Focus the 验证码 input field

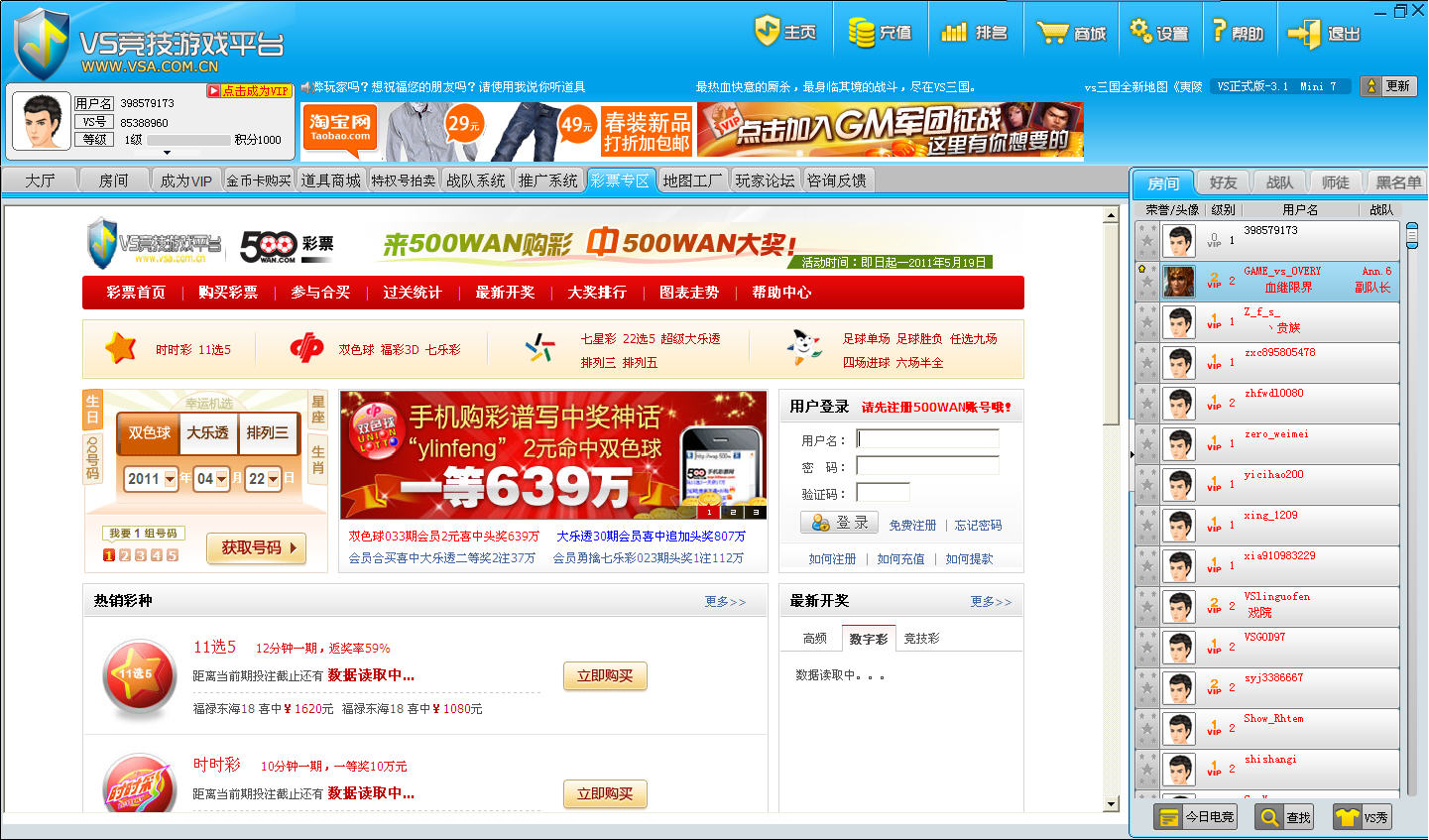pos(883,493)
